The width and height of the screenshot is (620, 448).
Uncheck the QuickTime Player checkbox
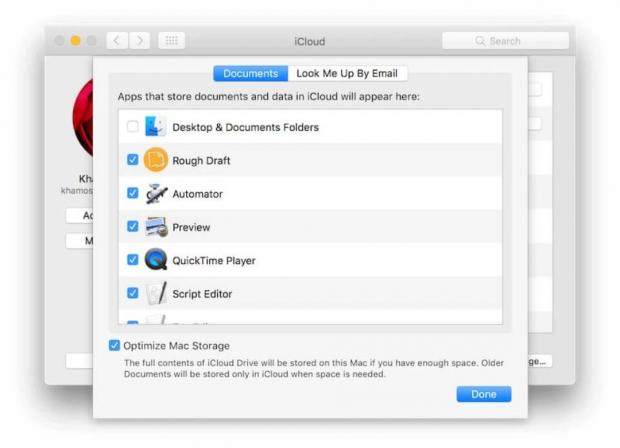133,260
